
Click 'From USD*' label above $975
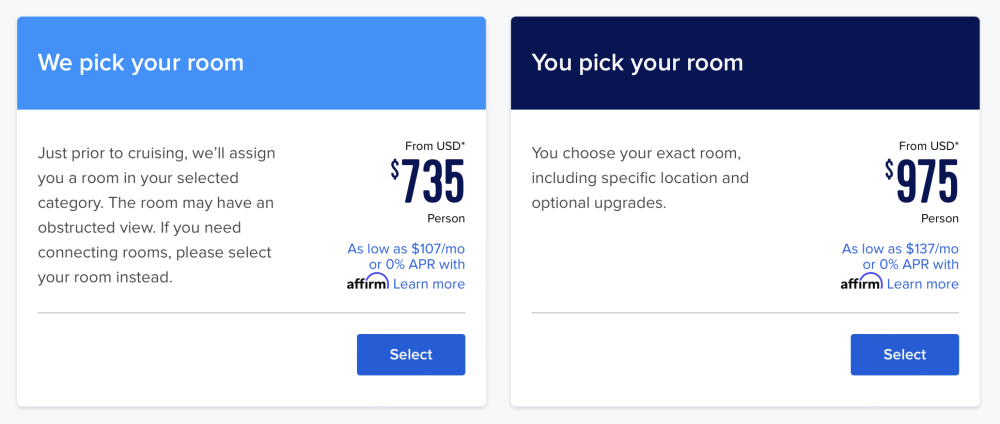(x=929, y=145)
